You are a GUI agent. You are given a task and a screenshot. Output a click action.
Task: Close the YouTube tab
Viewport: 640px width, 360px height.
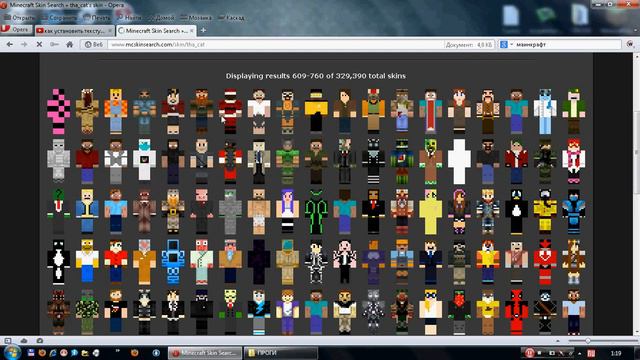tap(110, 31)
